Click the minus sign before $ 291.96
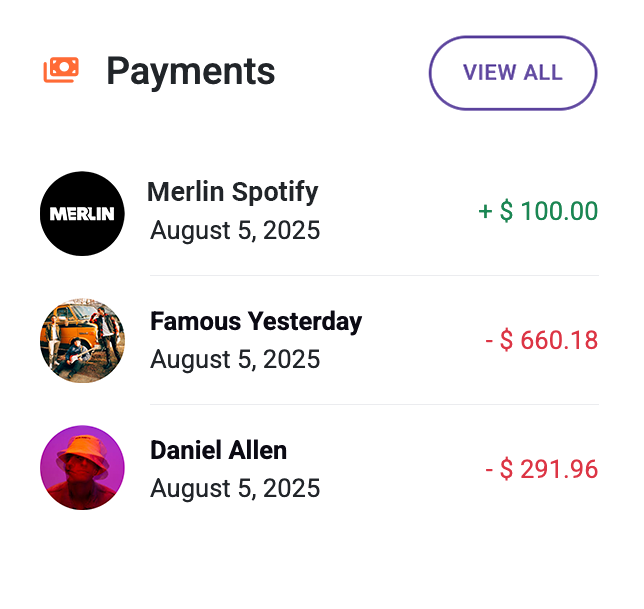The image size is (644, 609). pos(489,469)
